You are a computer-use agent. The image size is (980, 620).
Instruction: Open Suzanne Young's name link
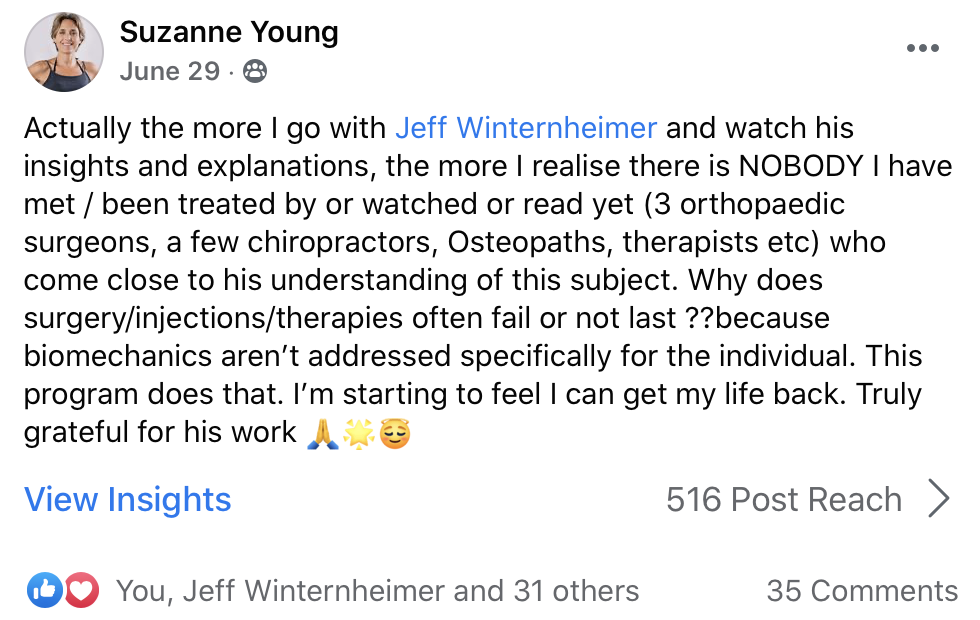point(229,32)
